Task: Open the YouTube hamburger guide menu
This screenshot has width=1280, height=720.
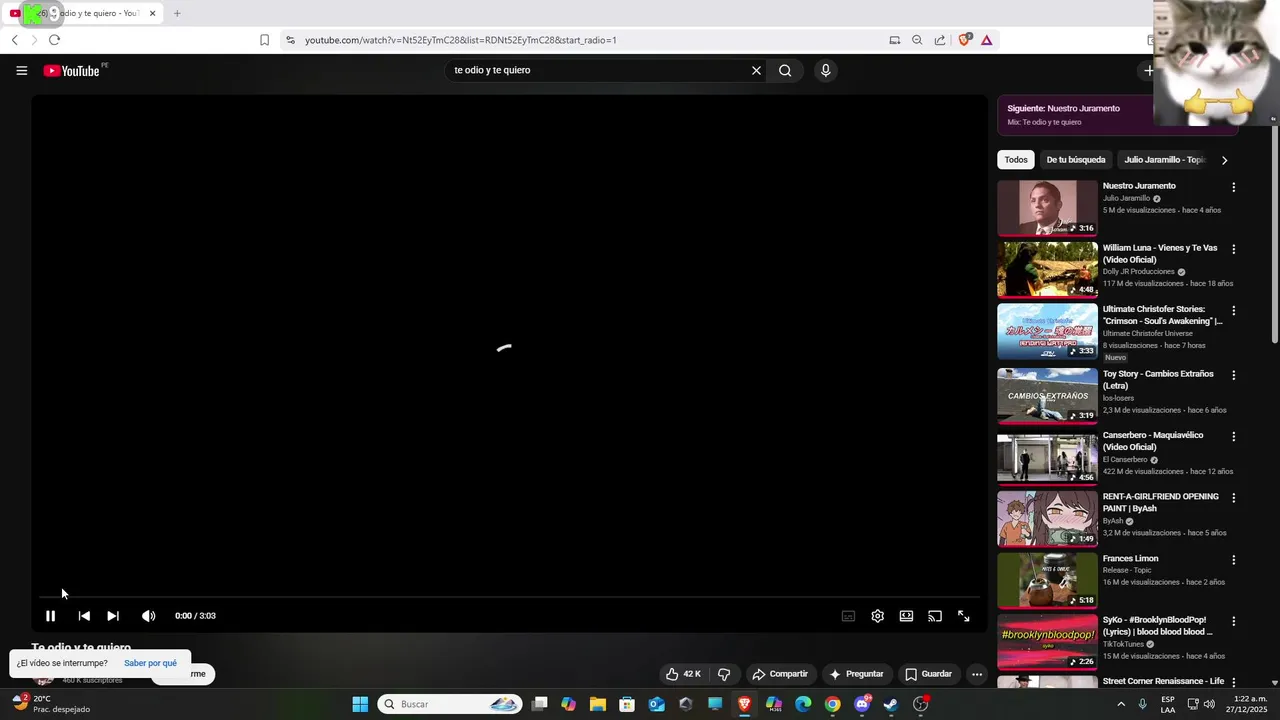Action: point(21,70)
